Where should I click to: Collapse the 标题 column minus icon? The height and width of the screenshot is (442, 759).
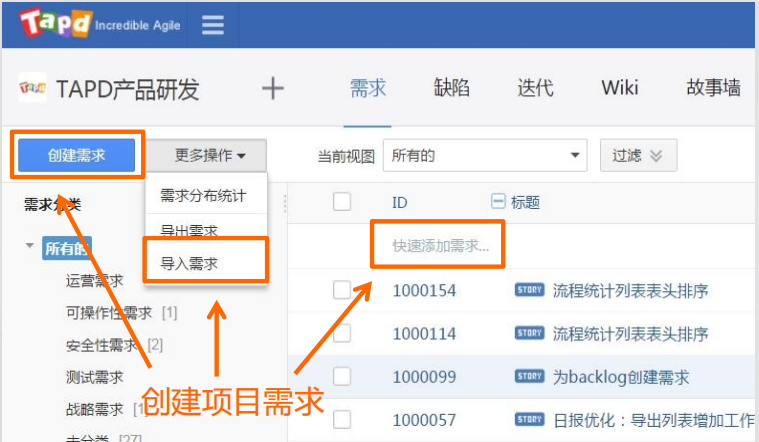pos(498,200)
